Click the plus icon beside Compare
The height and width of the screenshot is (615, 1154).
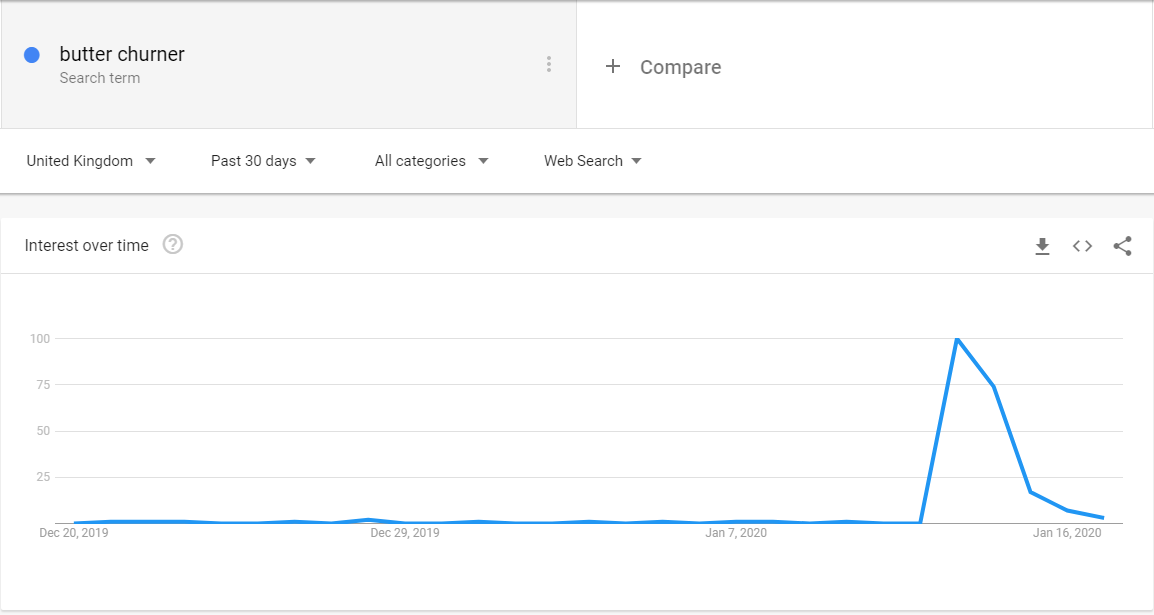pos(612,66)
